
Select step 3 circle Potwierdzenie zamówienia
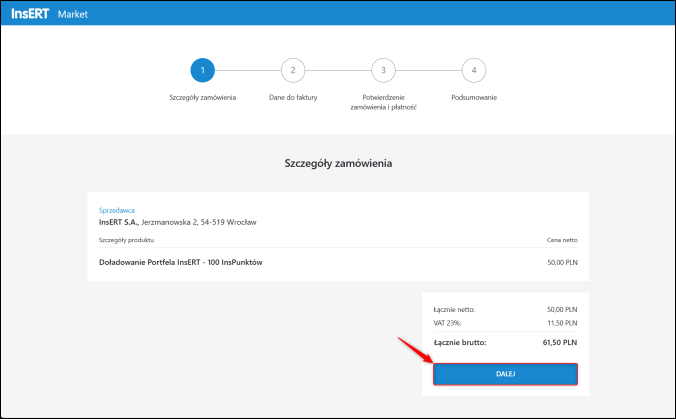383,70
